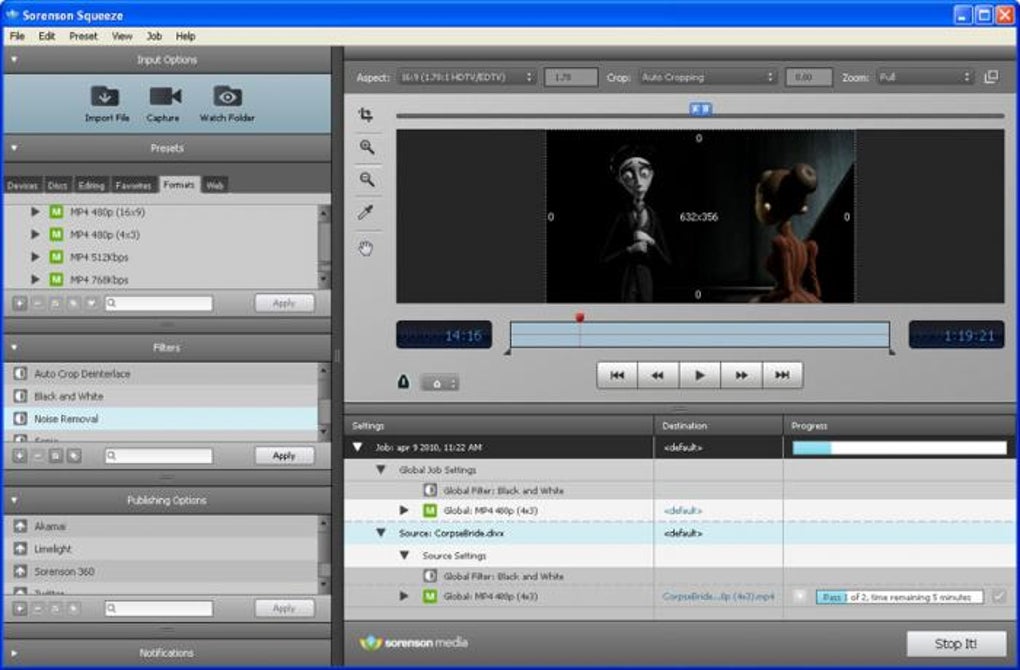Click the rewind button
The height and width of the screenshot is (670, 1020).
point(658,375)
